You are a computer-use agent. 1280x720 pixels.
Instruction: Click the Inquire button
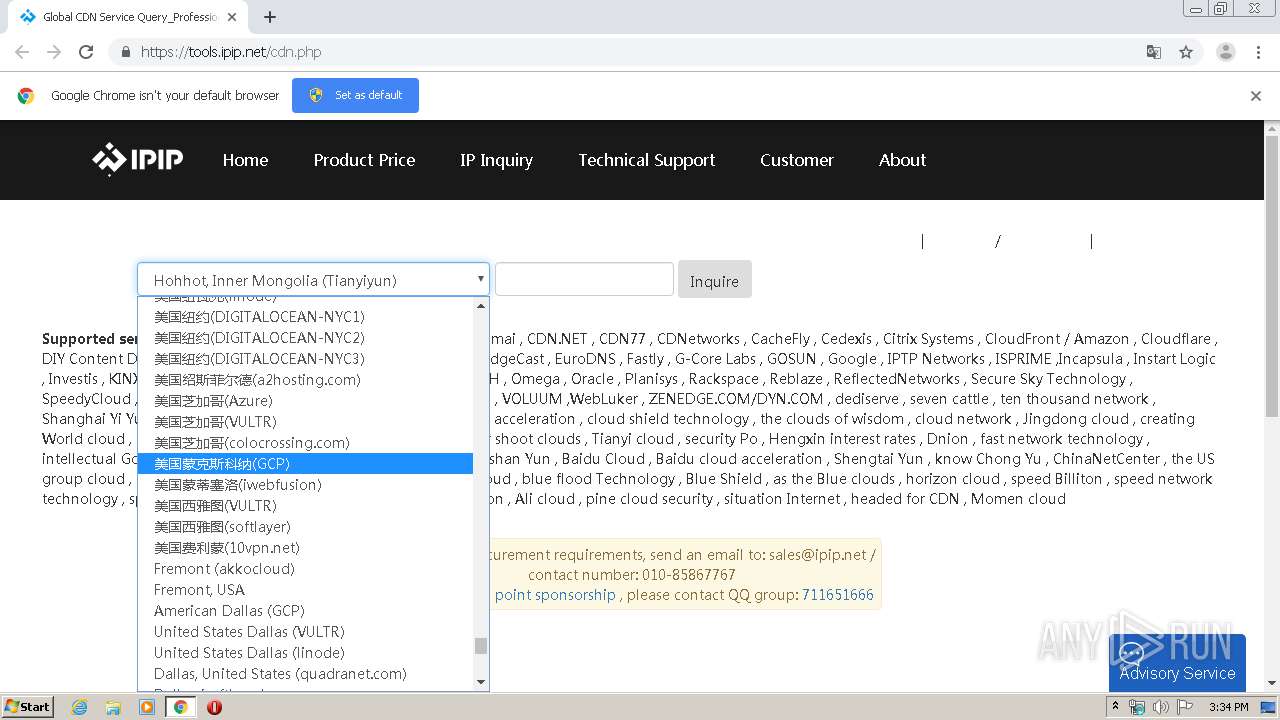click(x=714, y=281)
